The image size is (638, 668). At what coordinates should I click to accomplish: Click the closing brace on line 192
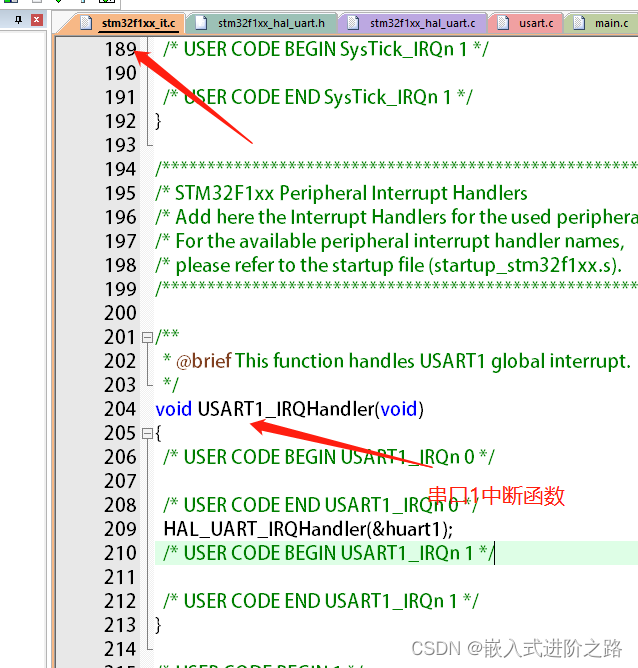(x=158, y=121)
